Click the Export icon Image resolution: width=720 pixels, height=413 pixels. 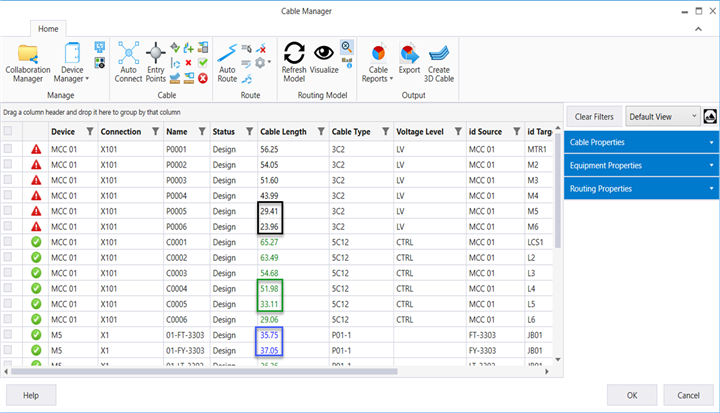(409, 58)
